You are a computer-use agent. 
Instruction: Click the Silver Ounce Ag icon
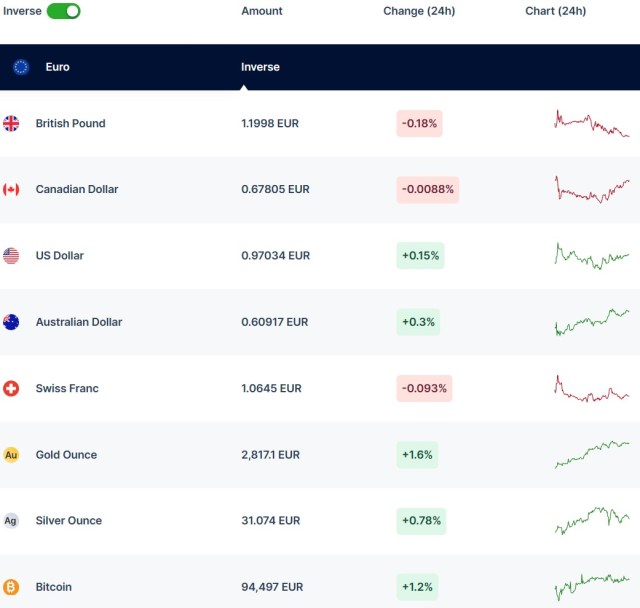[11, 521]
